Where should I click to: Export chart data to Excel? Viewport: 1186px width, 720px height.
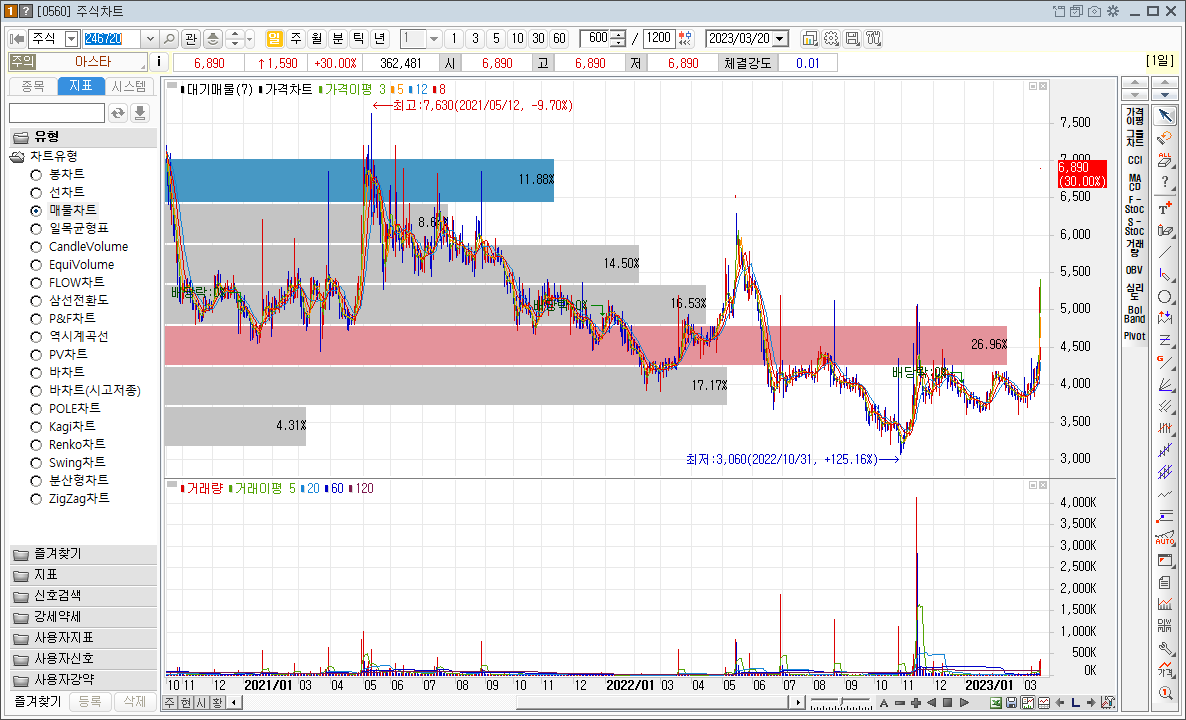pos(996,703)
